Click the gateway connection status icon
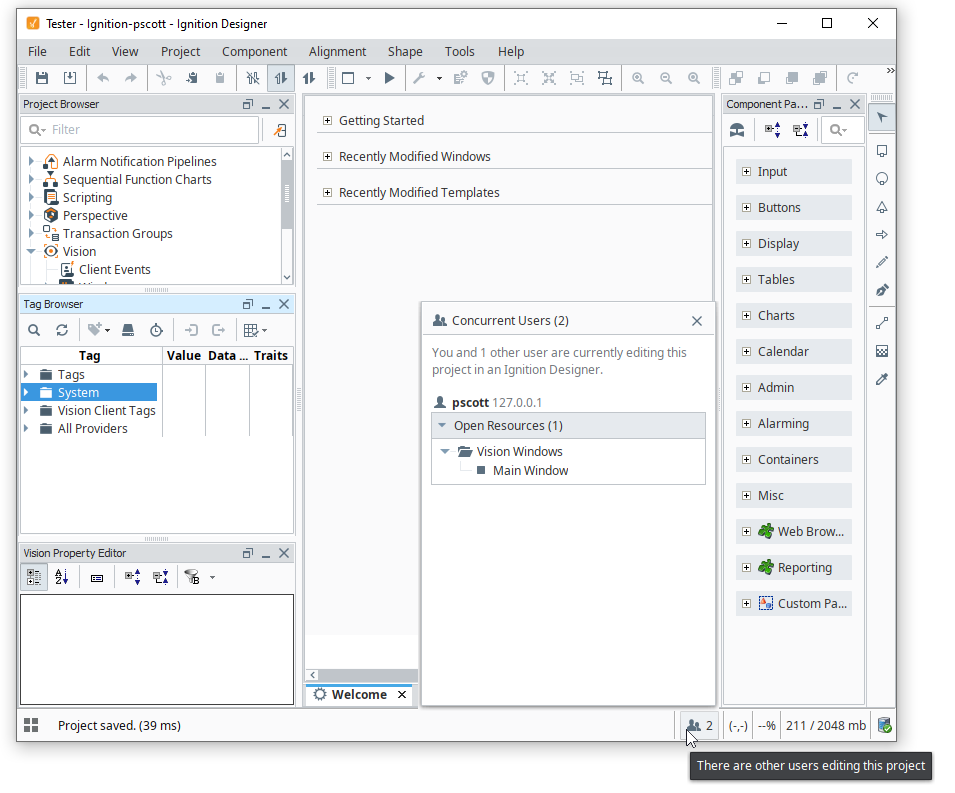955x793 pixels. [x=884, y=725]
